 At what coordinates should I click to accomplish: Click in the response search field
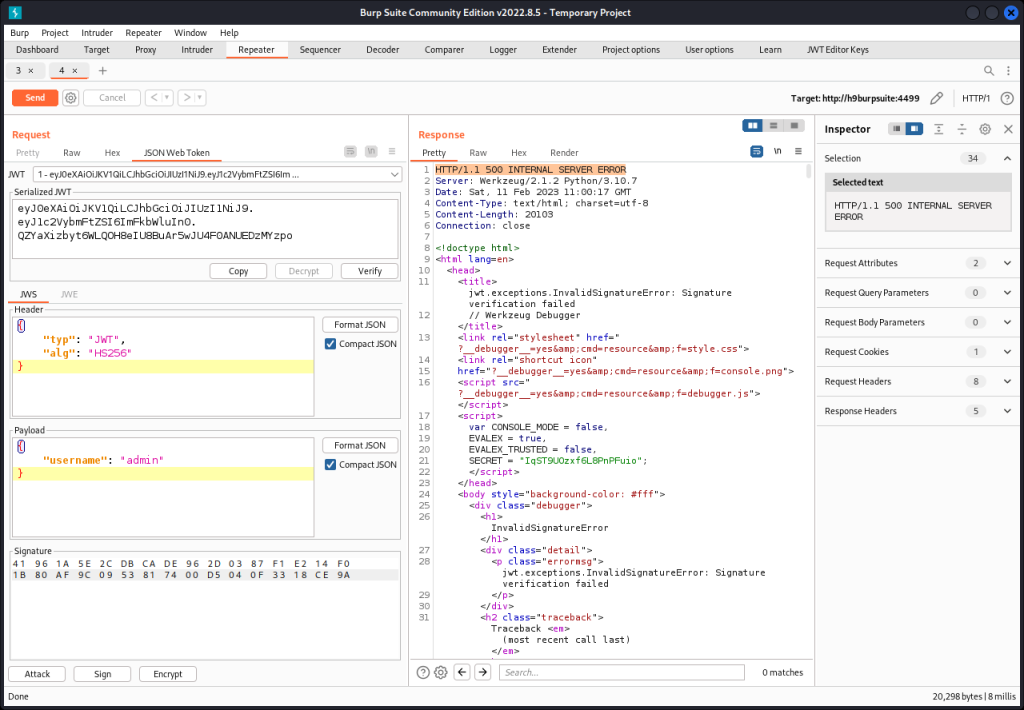[622, 673]
